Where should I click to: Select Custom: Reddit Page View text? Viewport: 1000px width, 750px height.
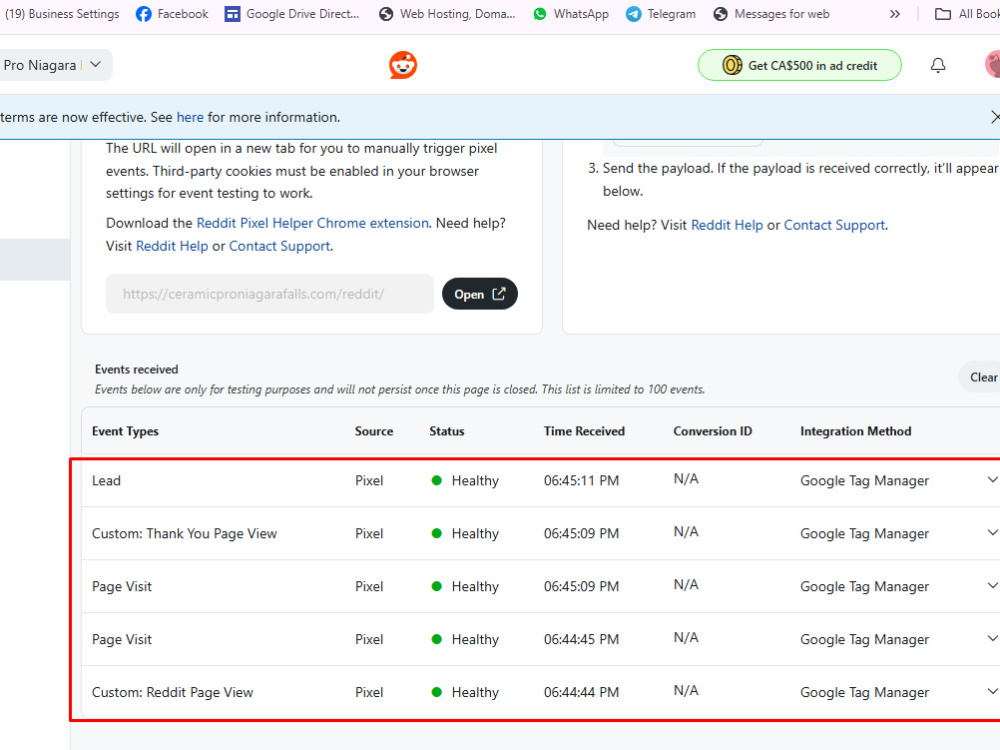click(x=172, y=693)
